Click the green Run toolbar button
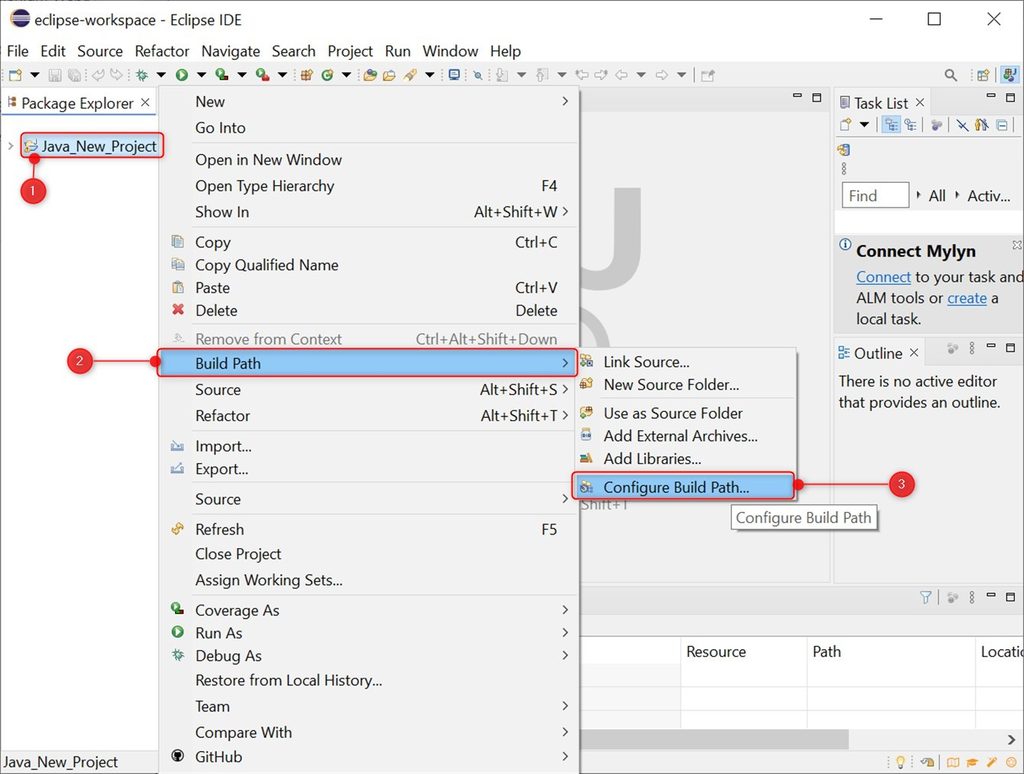 click(182, 75)
